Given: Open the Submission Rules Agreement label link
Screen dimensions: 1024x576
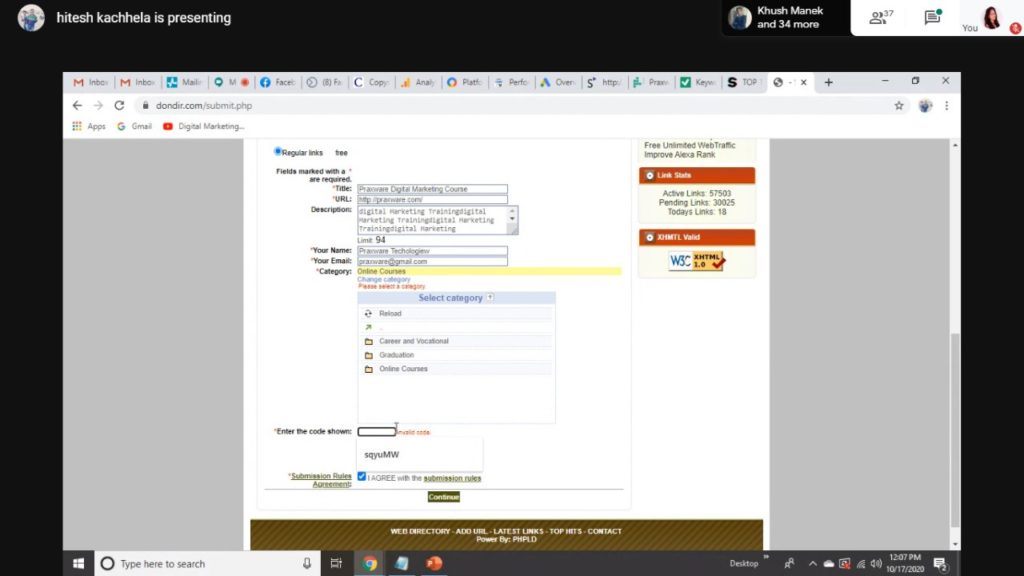Looking at the screenshot, I should 320,480.
